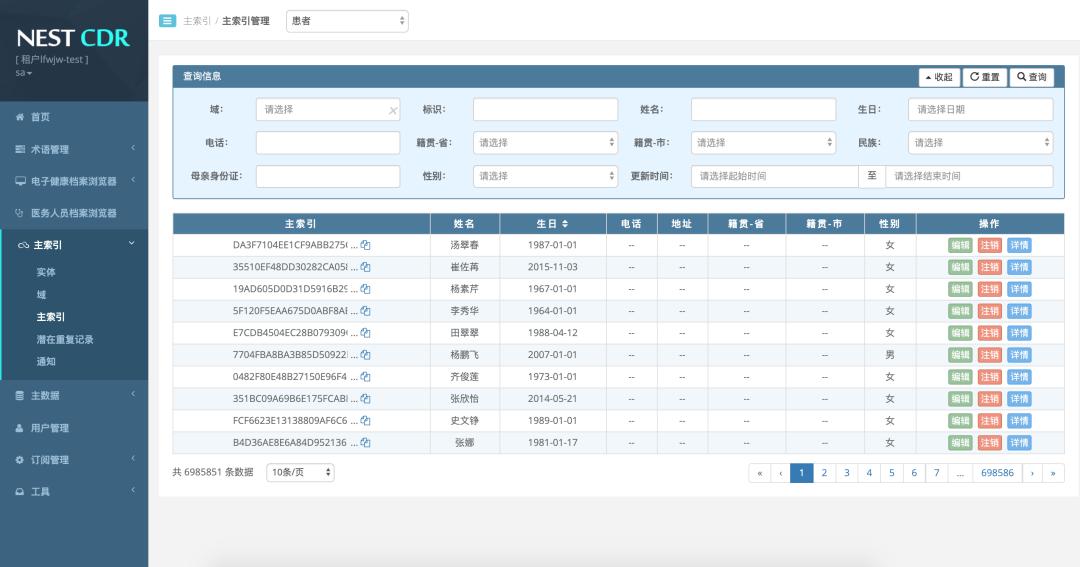Select 通知 submenu item
1080x567 pixels.
tap(46, 361)
